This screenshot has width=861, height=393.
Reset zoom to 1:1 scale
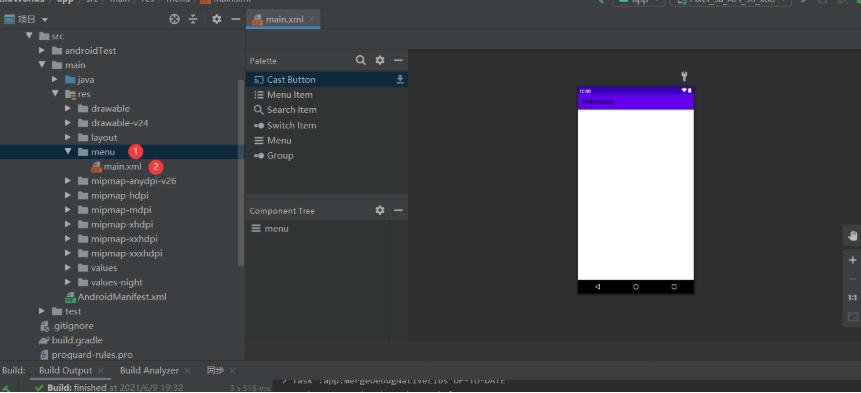(852, 298)
